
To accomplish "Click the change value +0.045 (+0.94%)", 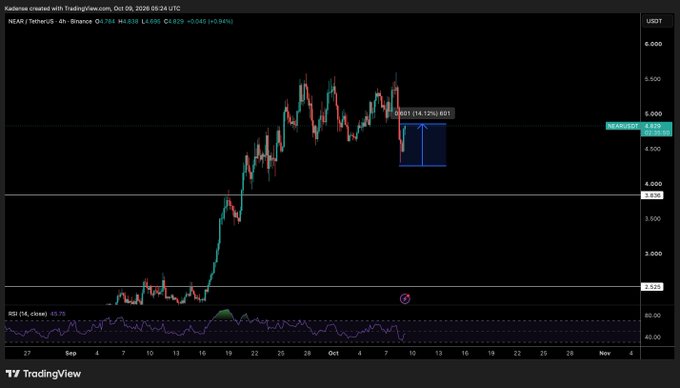I will pos(210,21).
